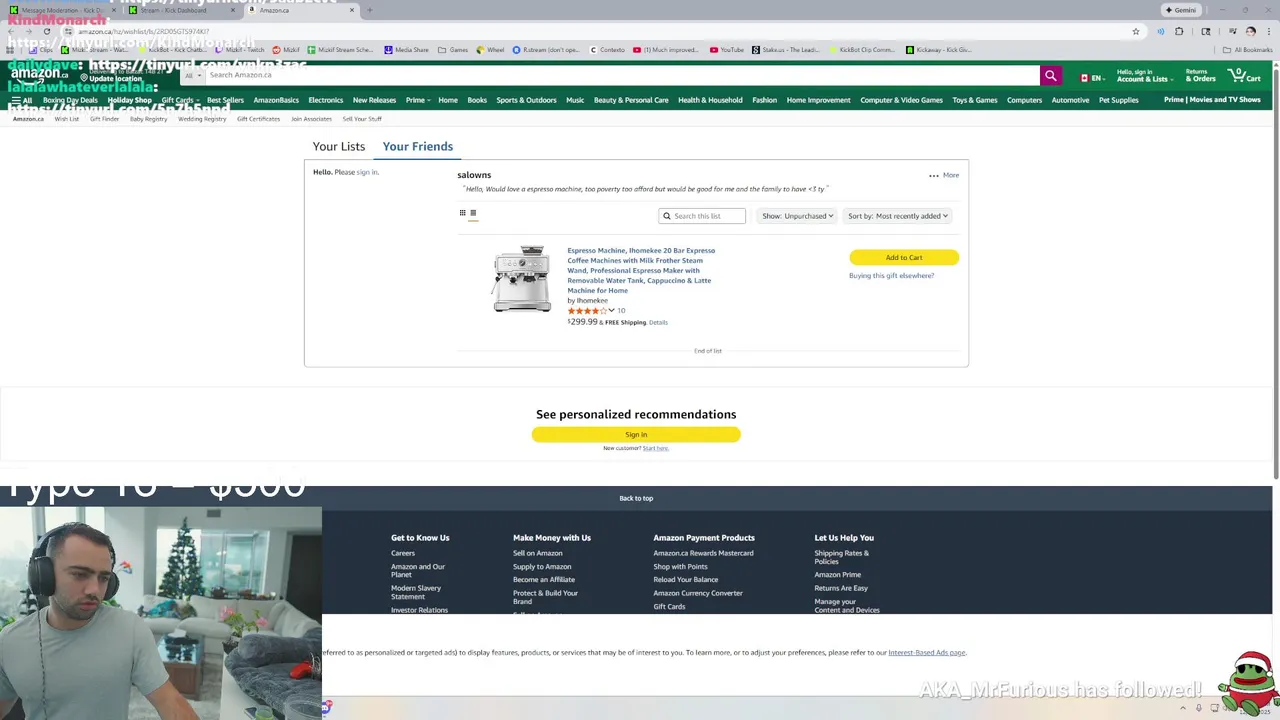Viewport: 1280px width, 720px height.
Task: Open Electronics in nav bar
Action: coord(325,100)
